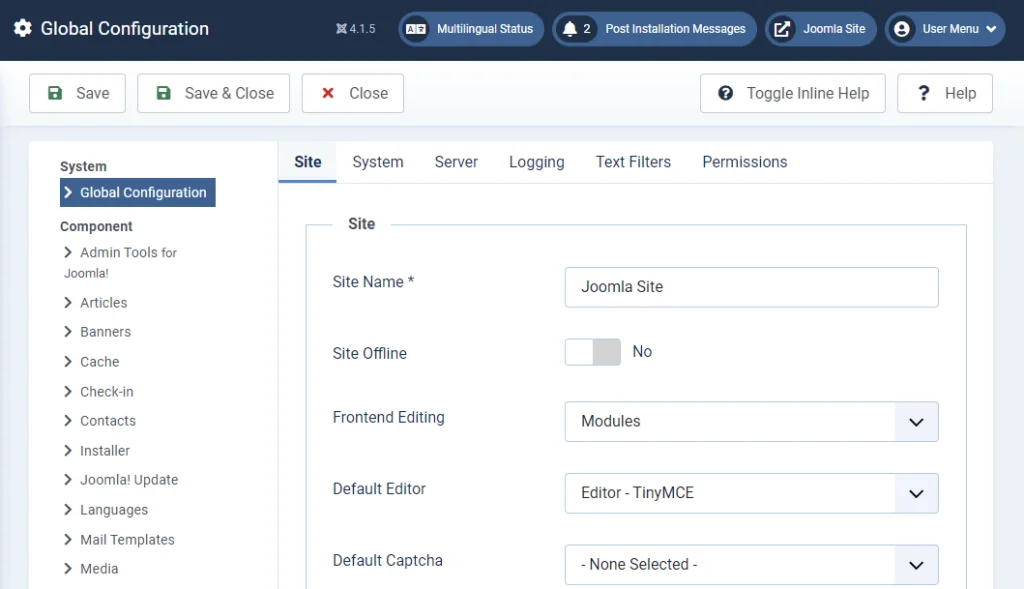1024x589 pixels.
Task: Click the question mark on Toggle Inline Help
Action: click(x=724, y=92)
